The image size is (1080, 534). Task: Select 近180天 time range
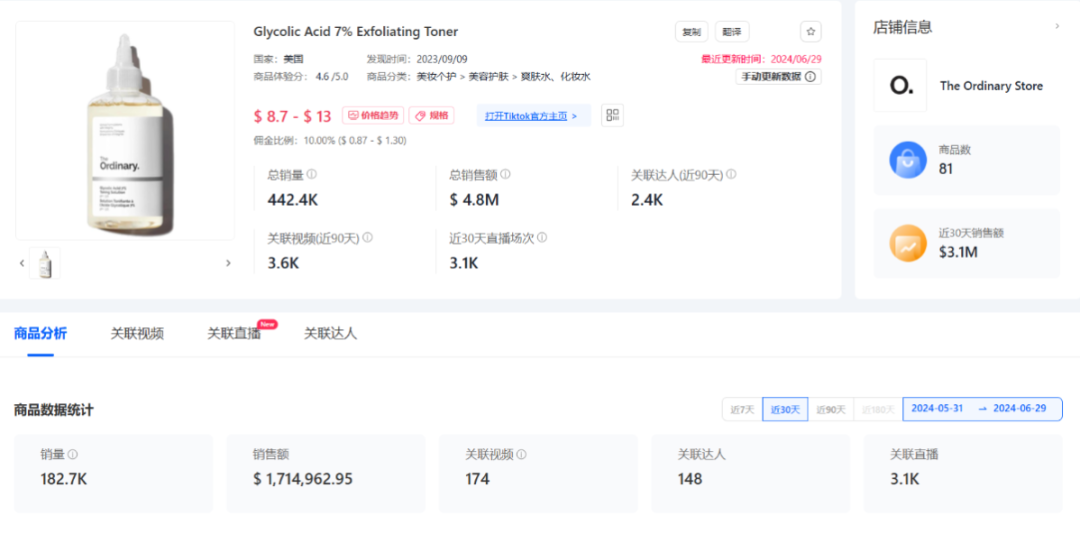(878, 409)
